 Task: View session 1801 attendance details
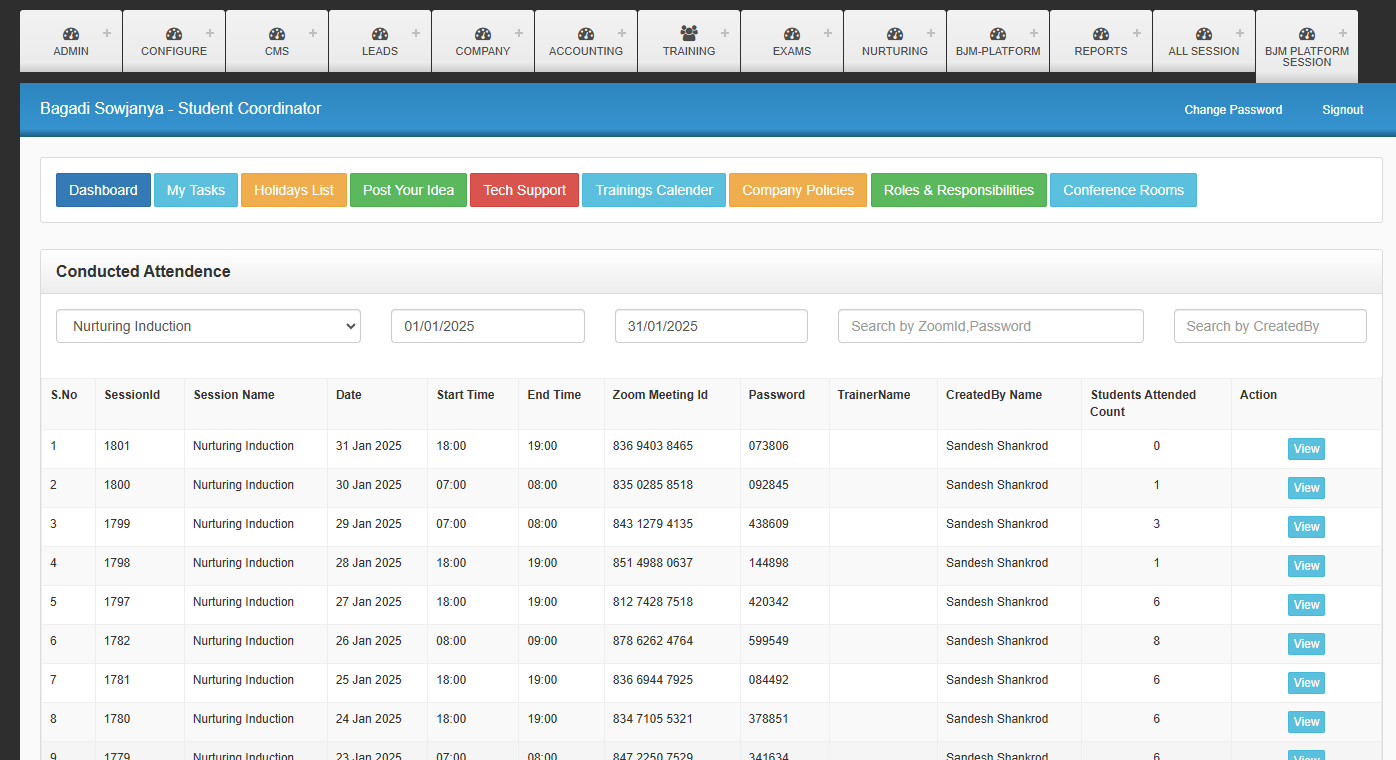(x=1306, y=449)
